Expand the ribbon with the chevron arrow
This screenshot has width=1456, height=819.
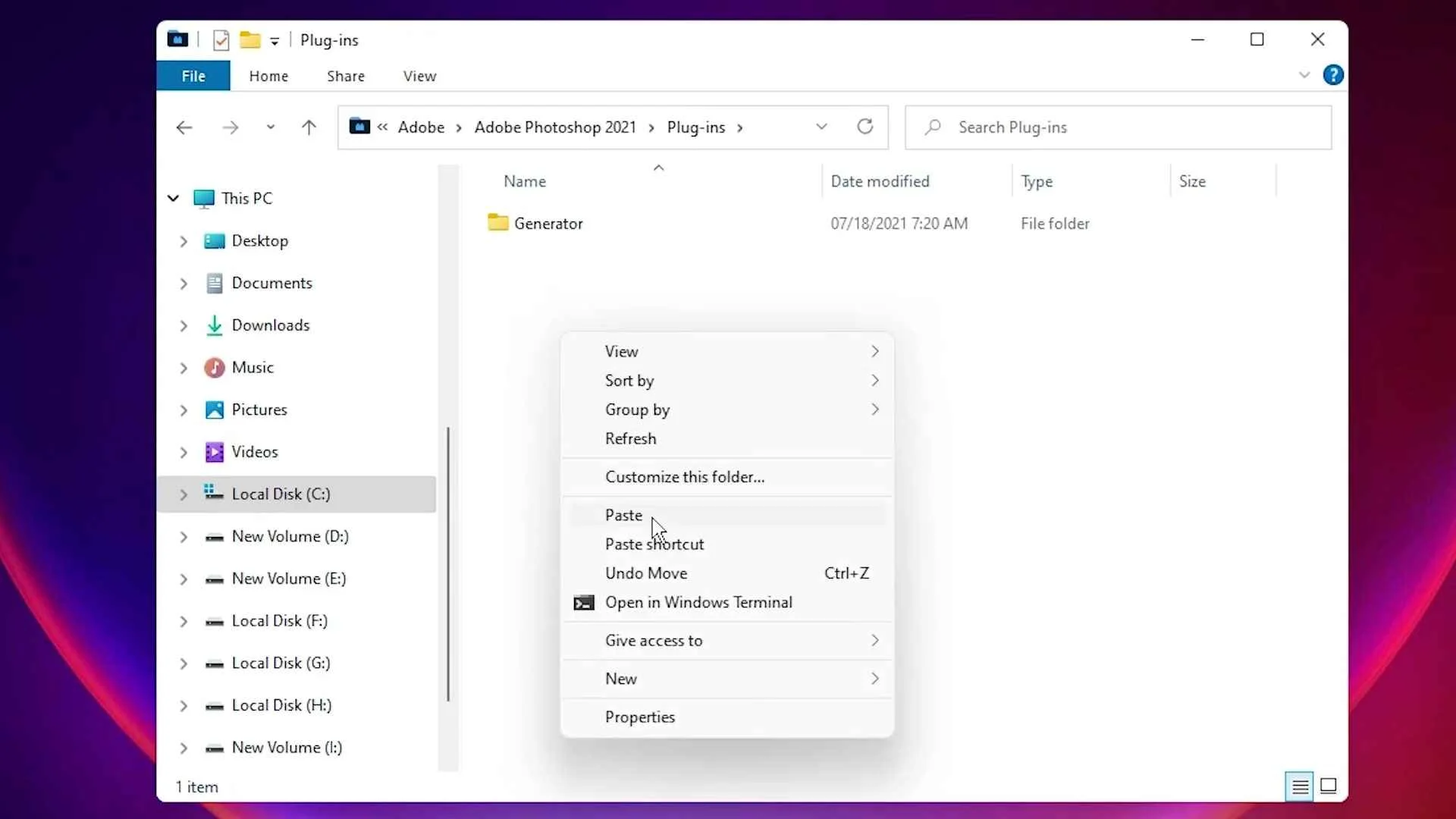tap(1304, 75)
